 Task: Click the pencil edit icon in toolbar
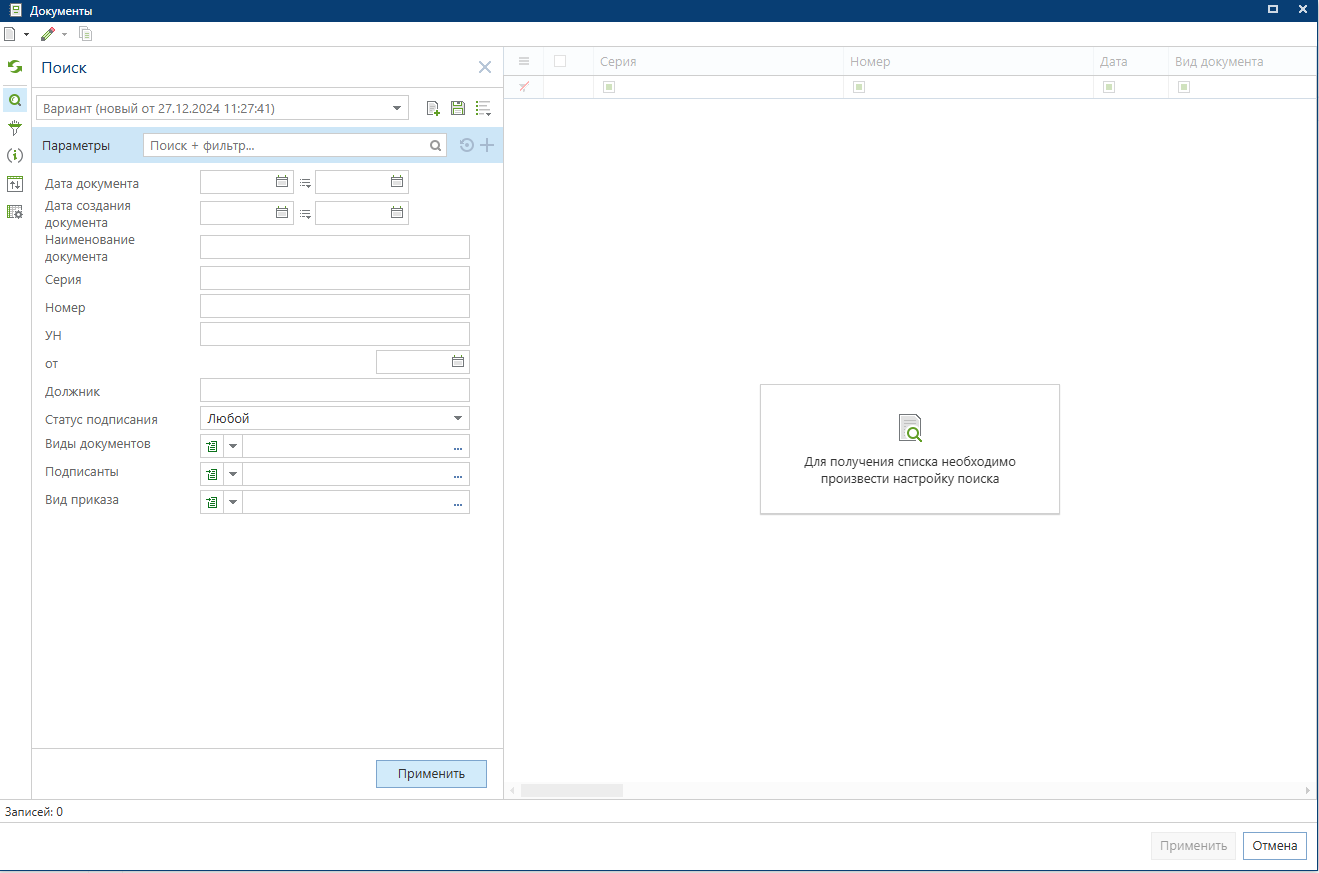[47, 34]
